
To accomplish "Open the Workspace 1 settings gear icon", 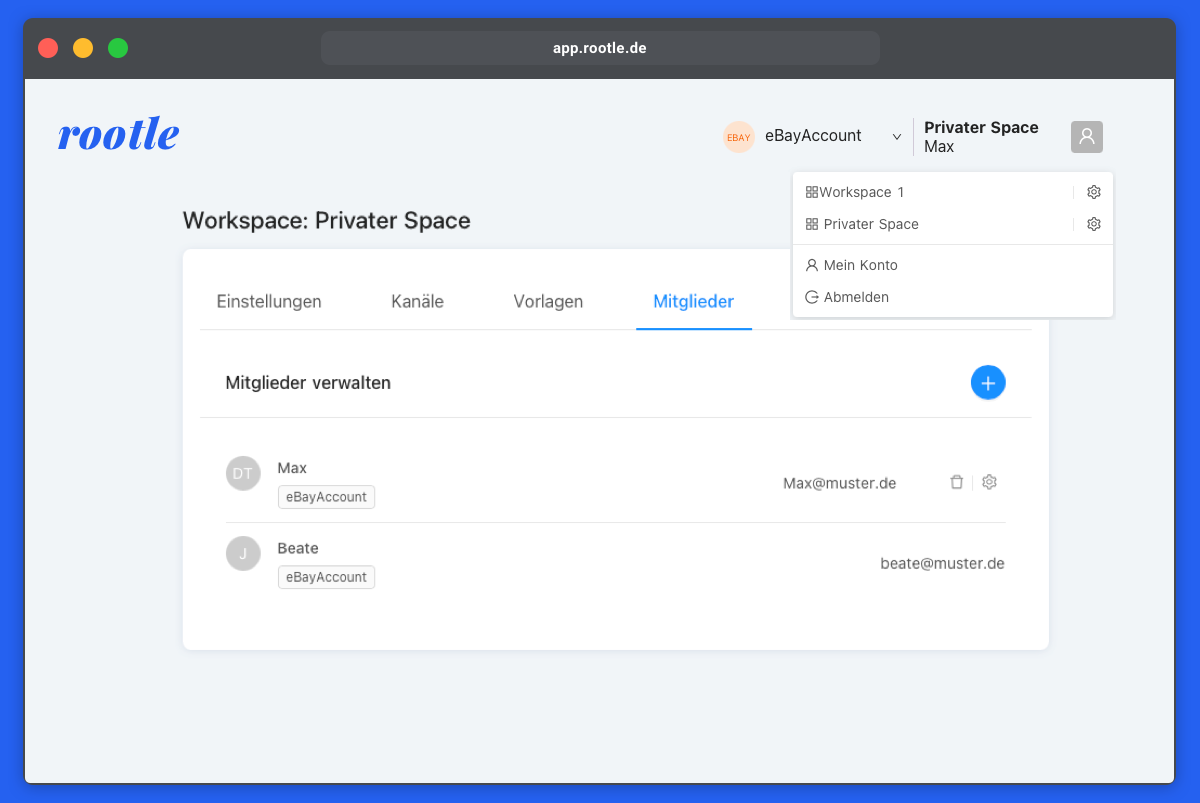I will point(1093,191).
